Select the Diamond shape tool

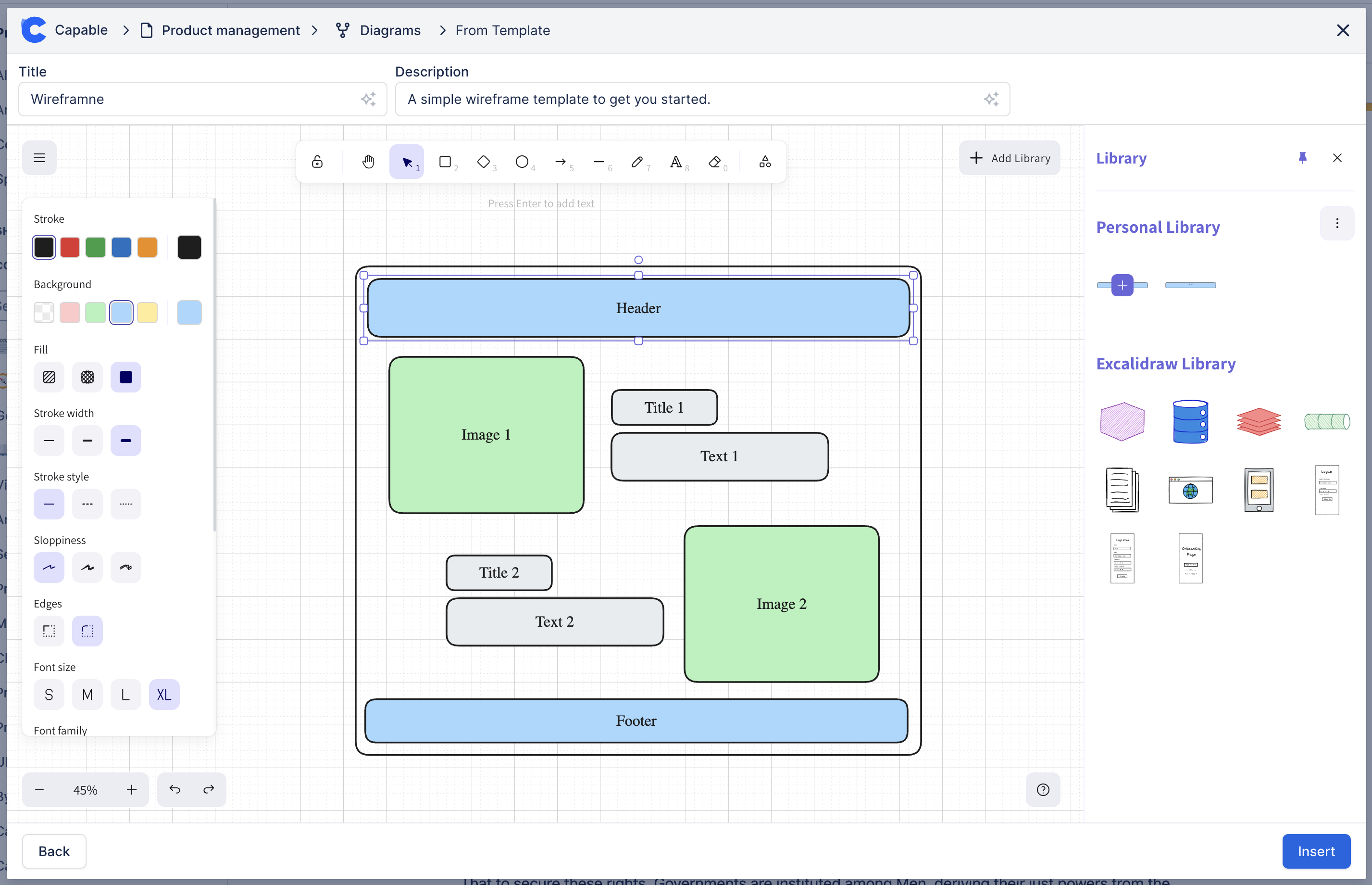(x=484, y=162)
